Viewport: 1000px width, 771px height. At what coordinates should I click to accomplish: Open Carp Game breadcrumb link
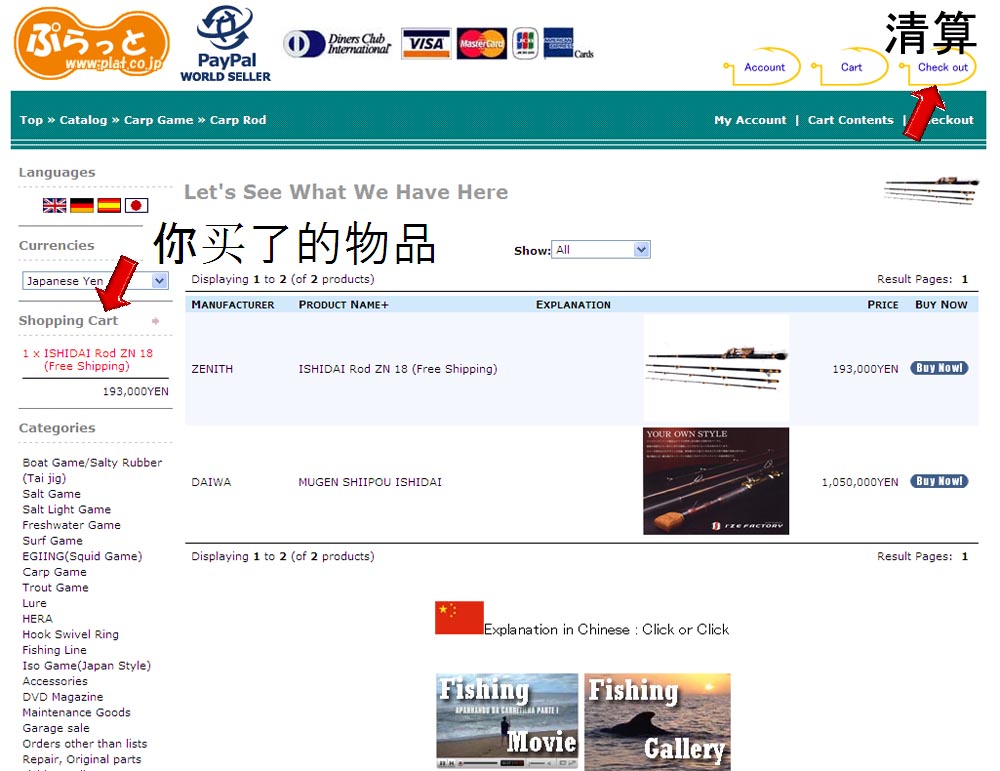click(x=158, y=120)
